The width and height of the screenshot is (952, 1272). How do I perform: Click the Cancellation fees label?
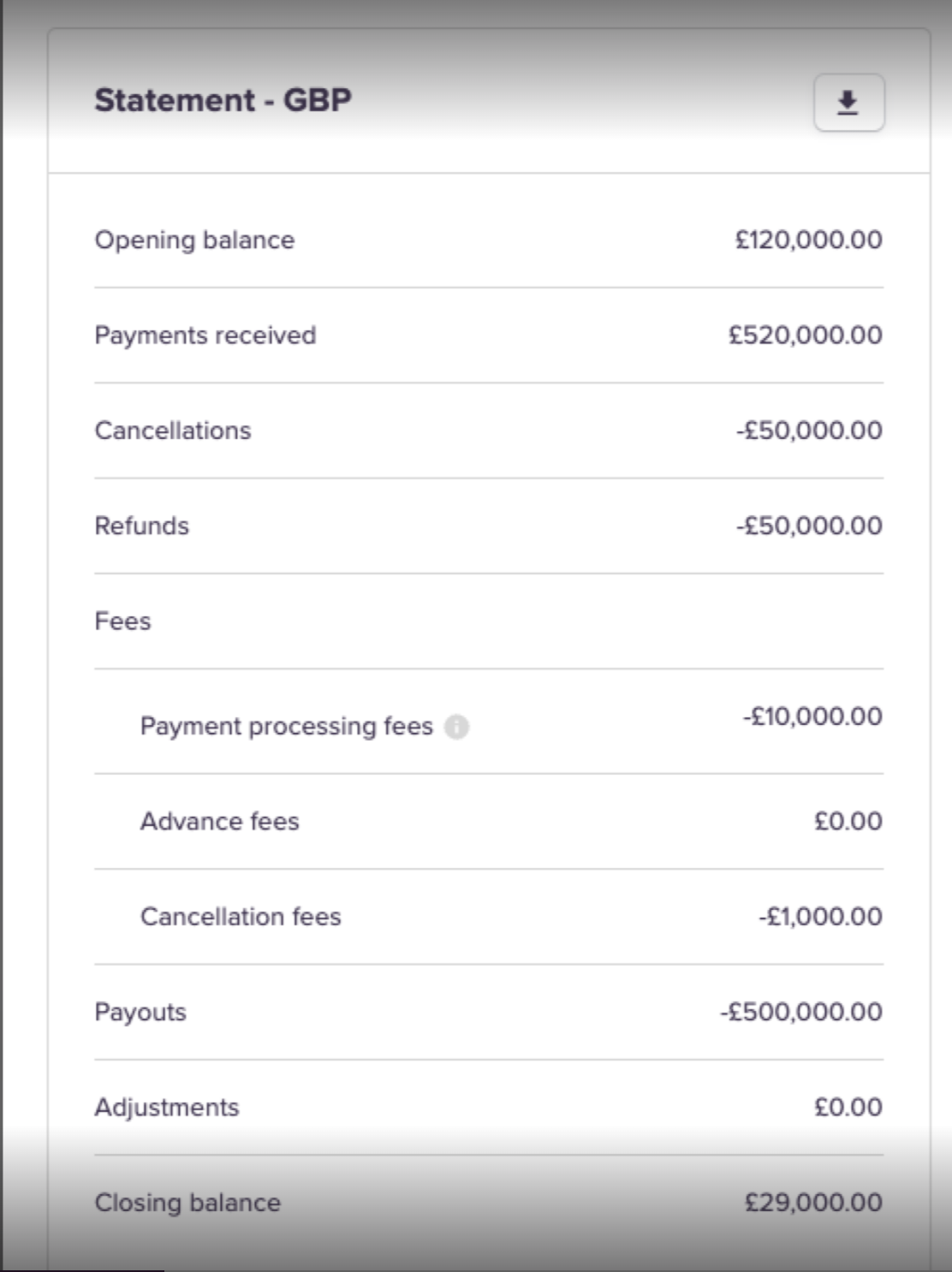click(241, 916)
